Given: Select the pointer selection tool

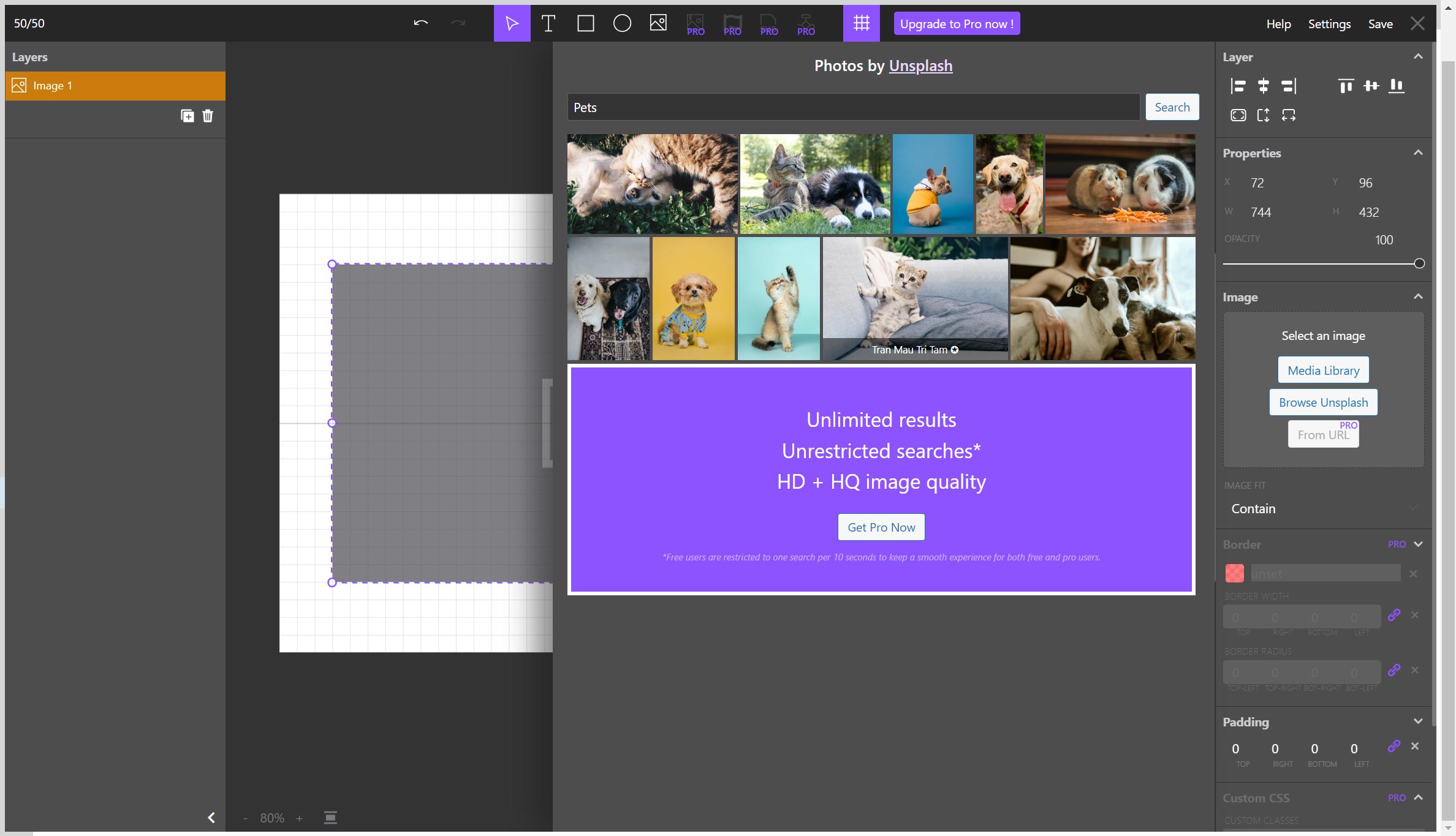Looking at the screenshot, I should pyautogui.click(x=512, y=23).
